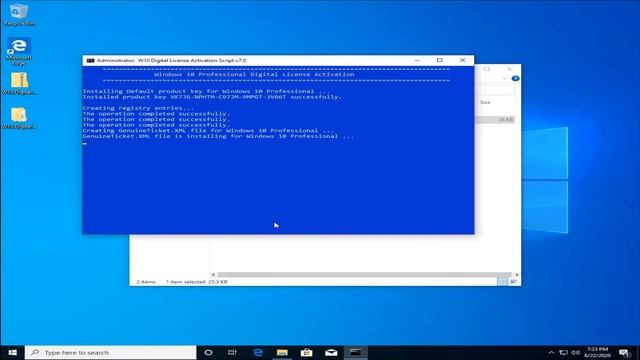The width and height of the screenshot is (640, 360).
Task: Minimize the Activation Script console window
Action: (x=417, y=60)
